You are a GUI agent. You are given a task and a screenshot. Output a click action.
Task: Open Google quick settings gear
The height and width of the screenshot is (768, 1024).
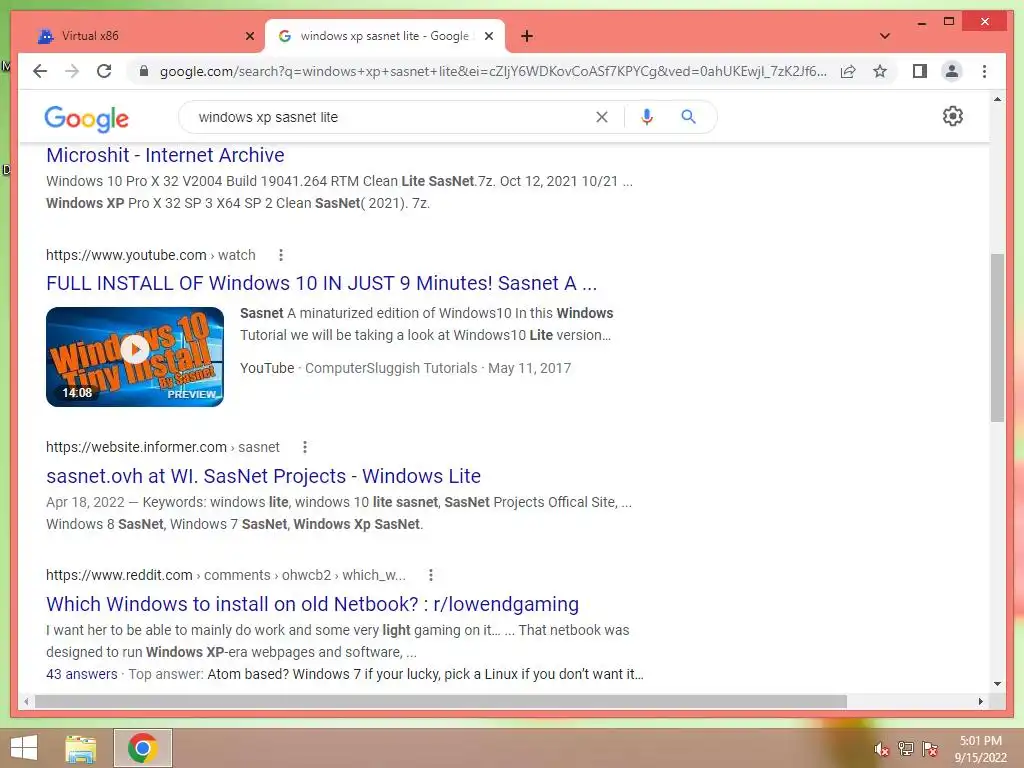[952, 116]
